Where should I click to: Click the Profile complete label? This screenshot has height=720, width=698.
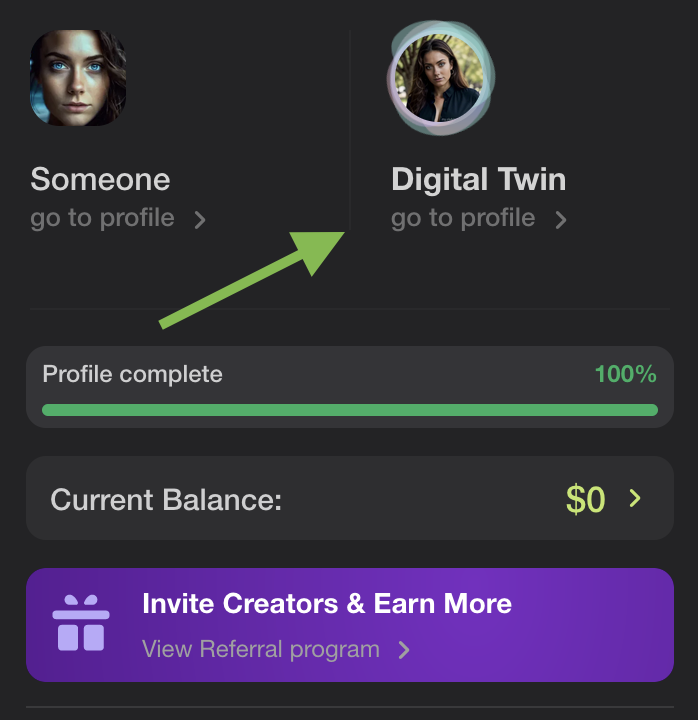(132, 374)
